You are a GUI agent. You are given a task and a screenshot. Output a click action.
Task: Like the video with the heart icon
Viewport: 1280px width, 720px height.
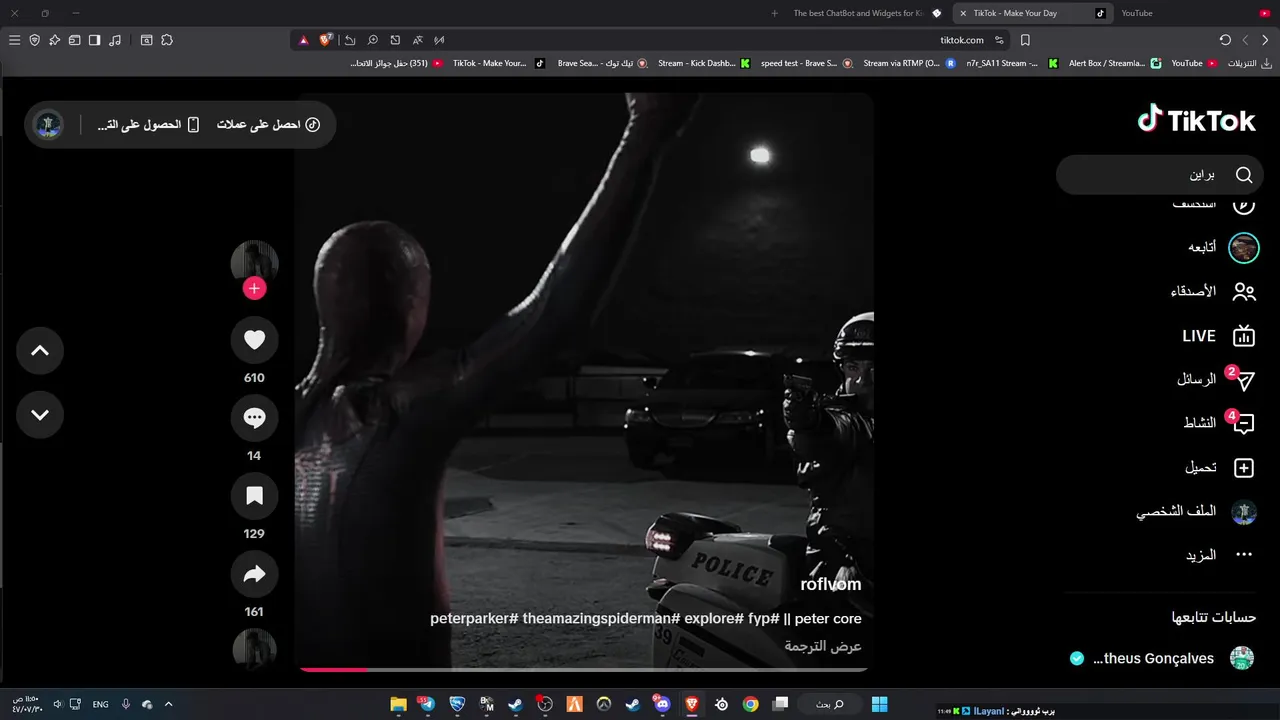254,340
